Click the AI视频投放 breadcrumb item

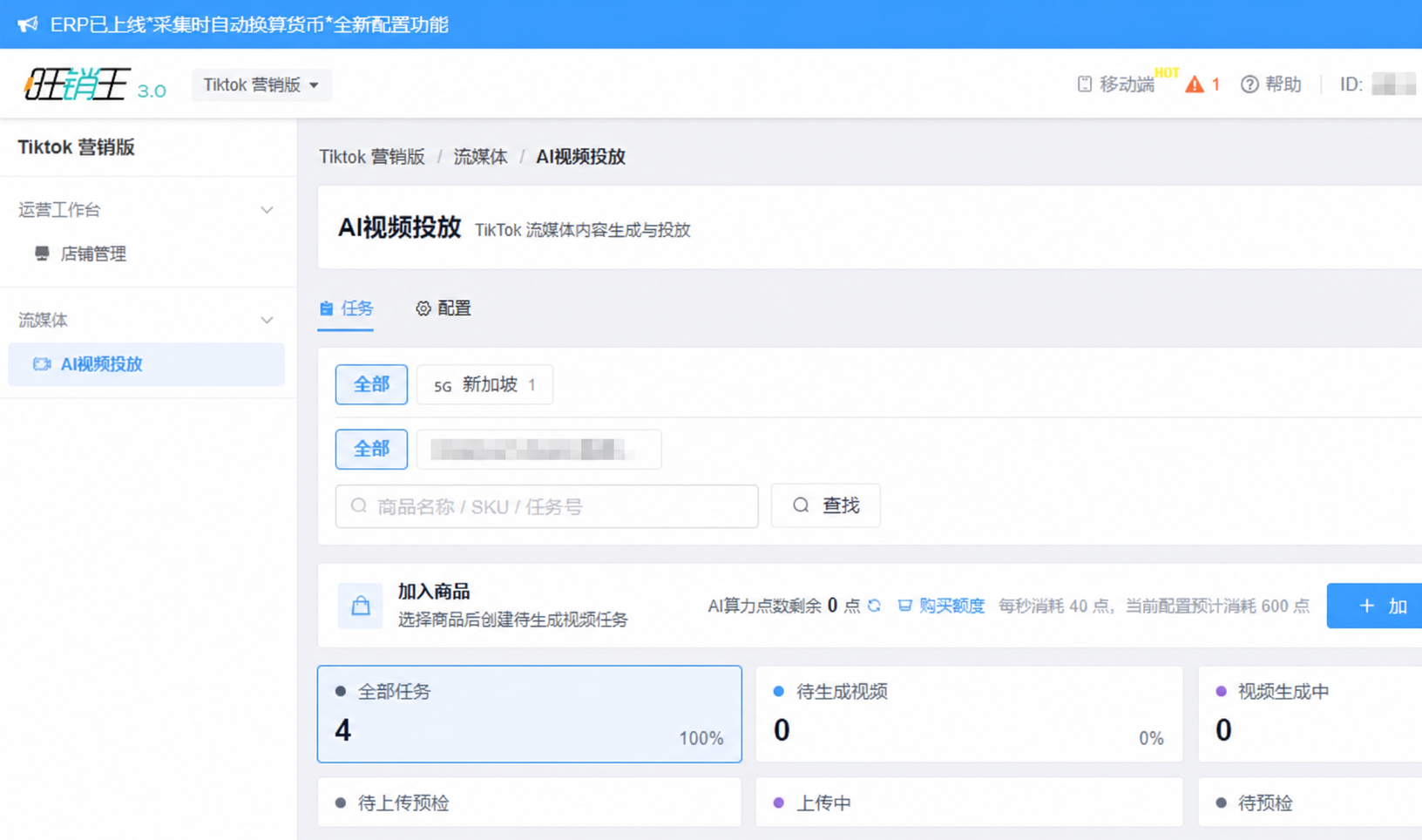[x=580, y=157]
